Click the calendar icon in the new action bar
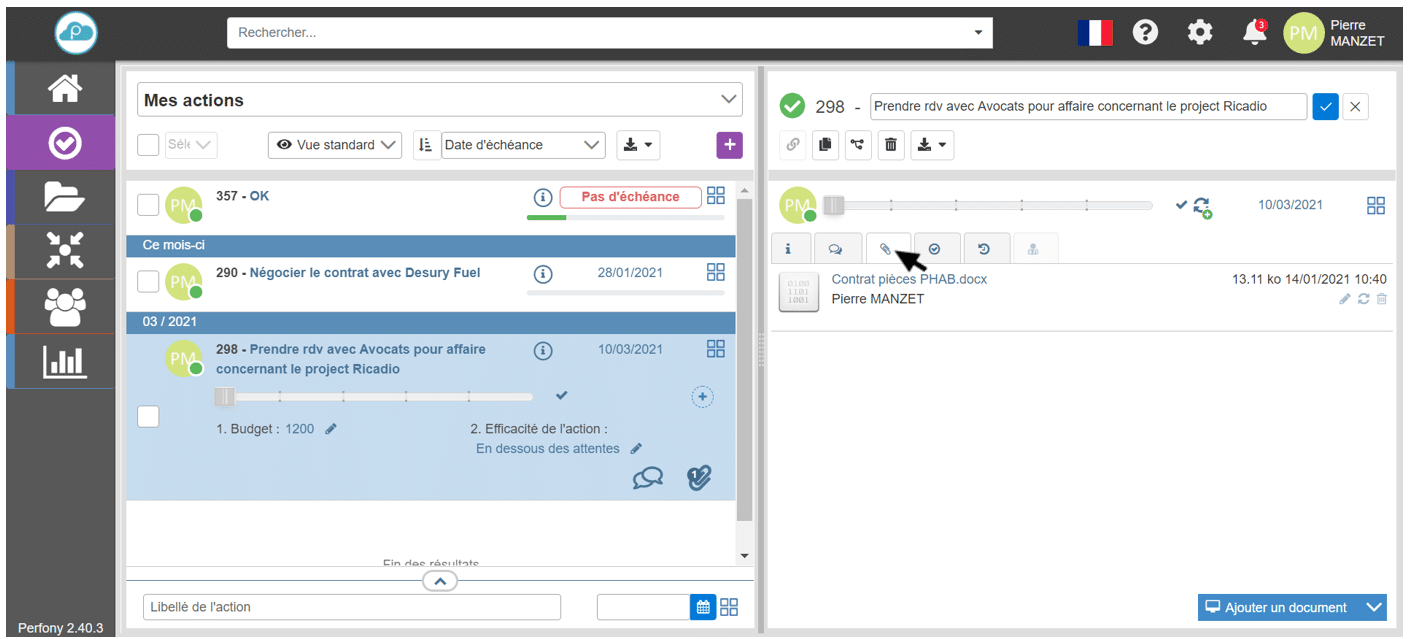 click(703, 607)
